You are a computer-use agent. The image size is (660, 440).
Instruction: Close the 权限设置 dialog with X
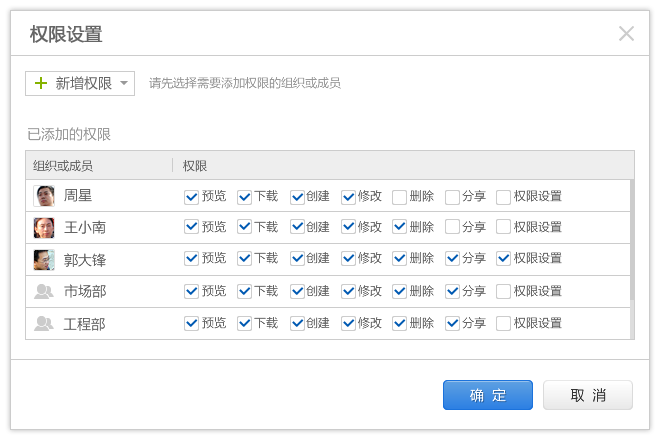point(626,34)
